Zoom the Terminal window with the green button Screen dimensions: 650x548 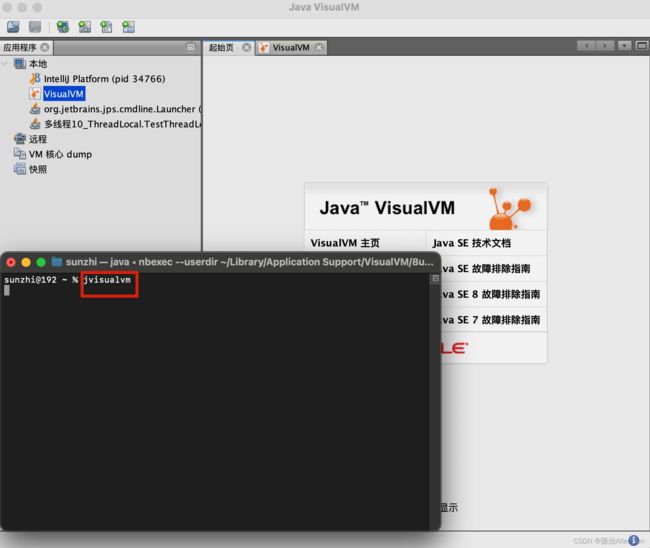coord(41,262)
